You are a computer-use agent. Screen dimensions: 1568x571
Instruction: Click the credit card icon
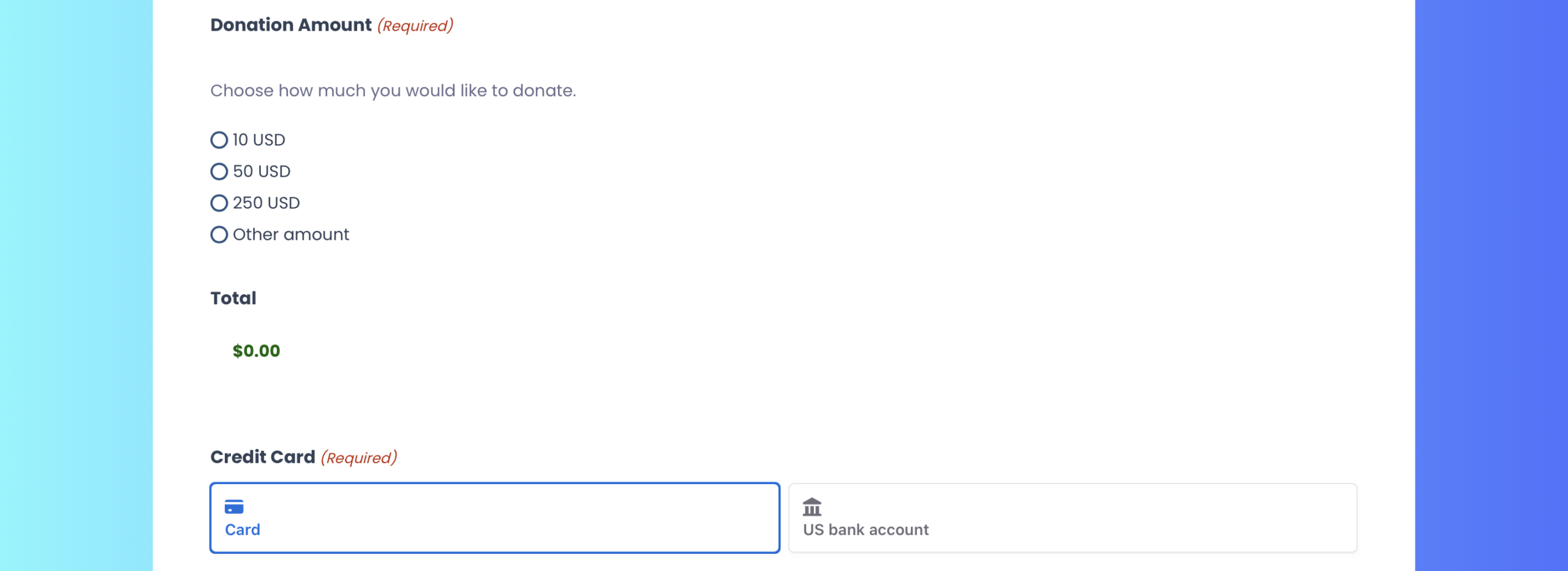pos(234,507)
